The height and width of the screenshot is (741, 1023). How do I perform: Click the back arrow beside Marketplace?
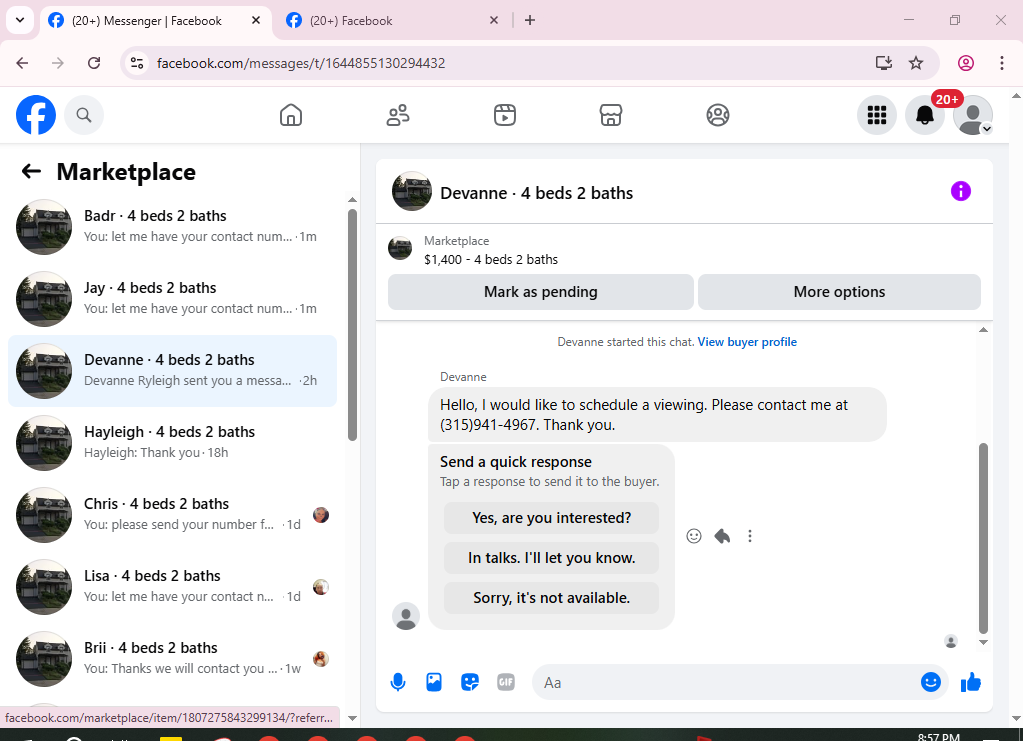31,172
